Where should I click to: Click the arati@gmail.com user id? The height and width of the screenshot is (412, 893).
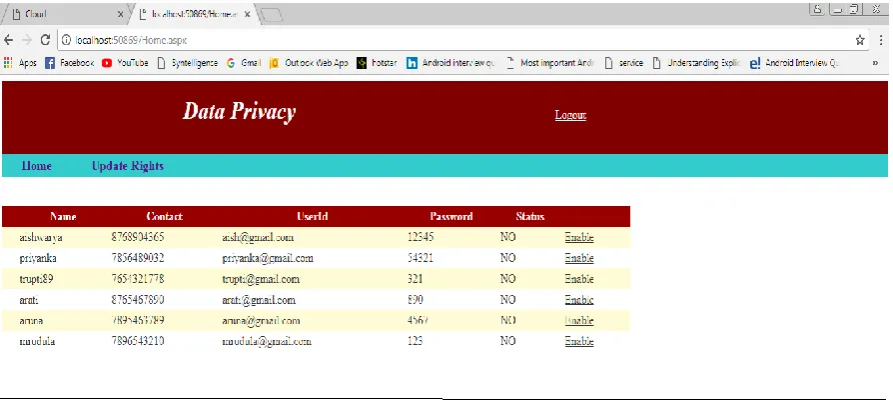(259, 300)
